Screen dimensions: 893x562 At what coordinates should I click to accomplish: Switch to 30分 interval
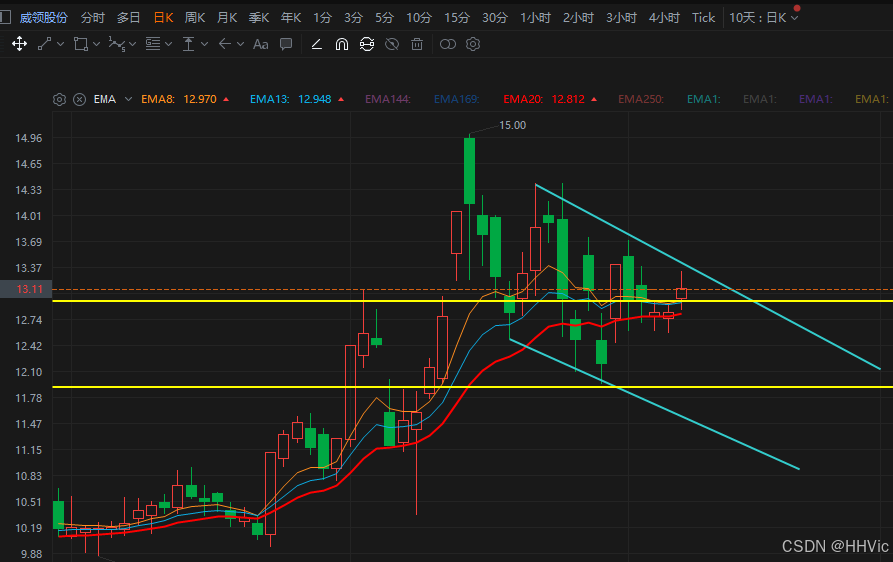pos(495,18)
